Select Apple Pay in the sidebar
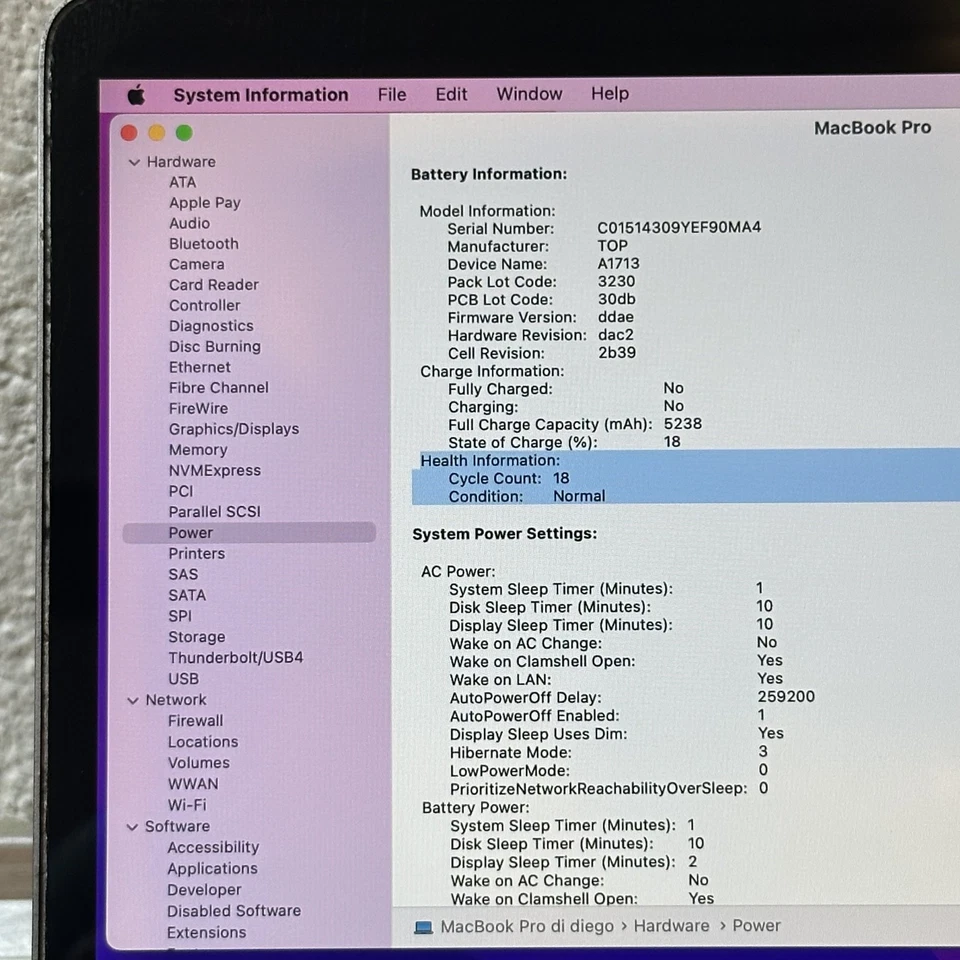 [x=204, y=203]
